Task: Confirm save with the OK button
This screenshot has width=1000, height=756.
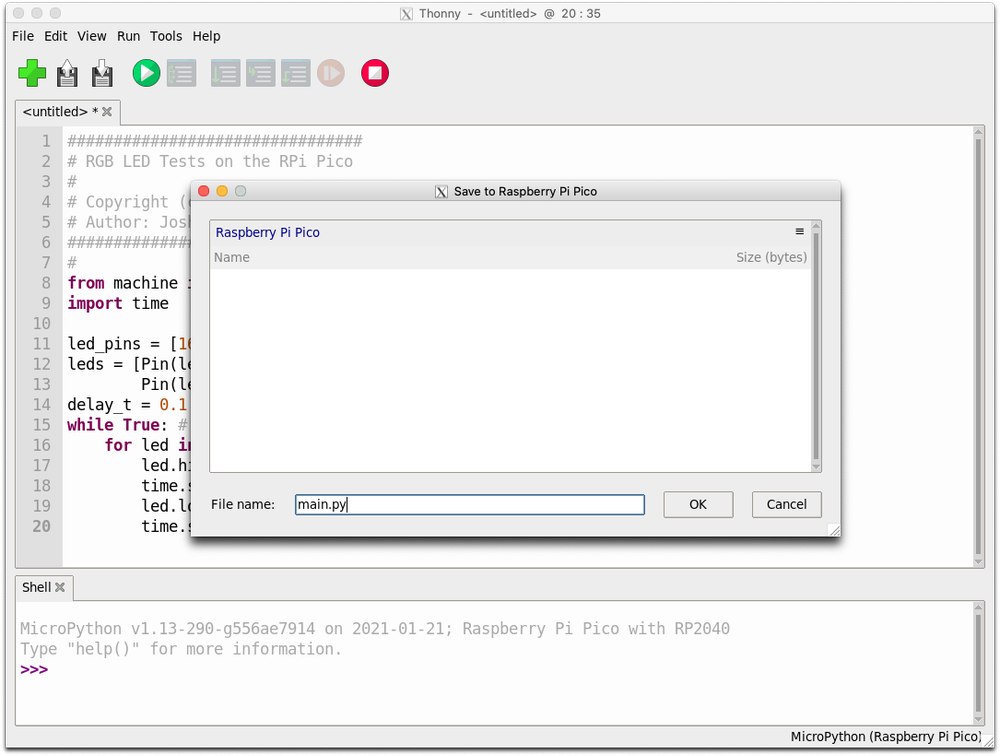Action: coord(698,505)
